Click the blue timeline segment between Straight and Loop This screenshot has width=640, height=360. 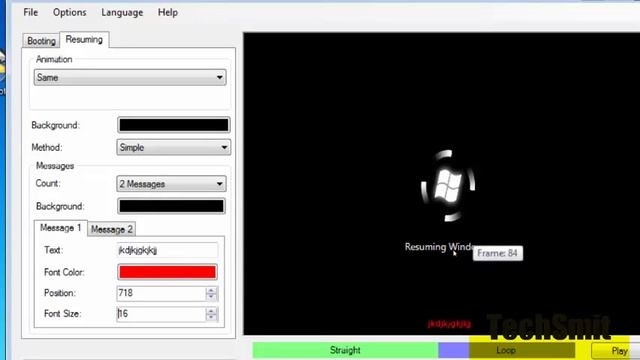point(454,350)
